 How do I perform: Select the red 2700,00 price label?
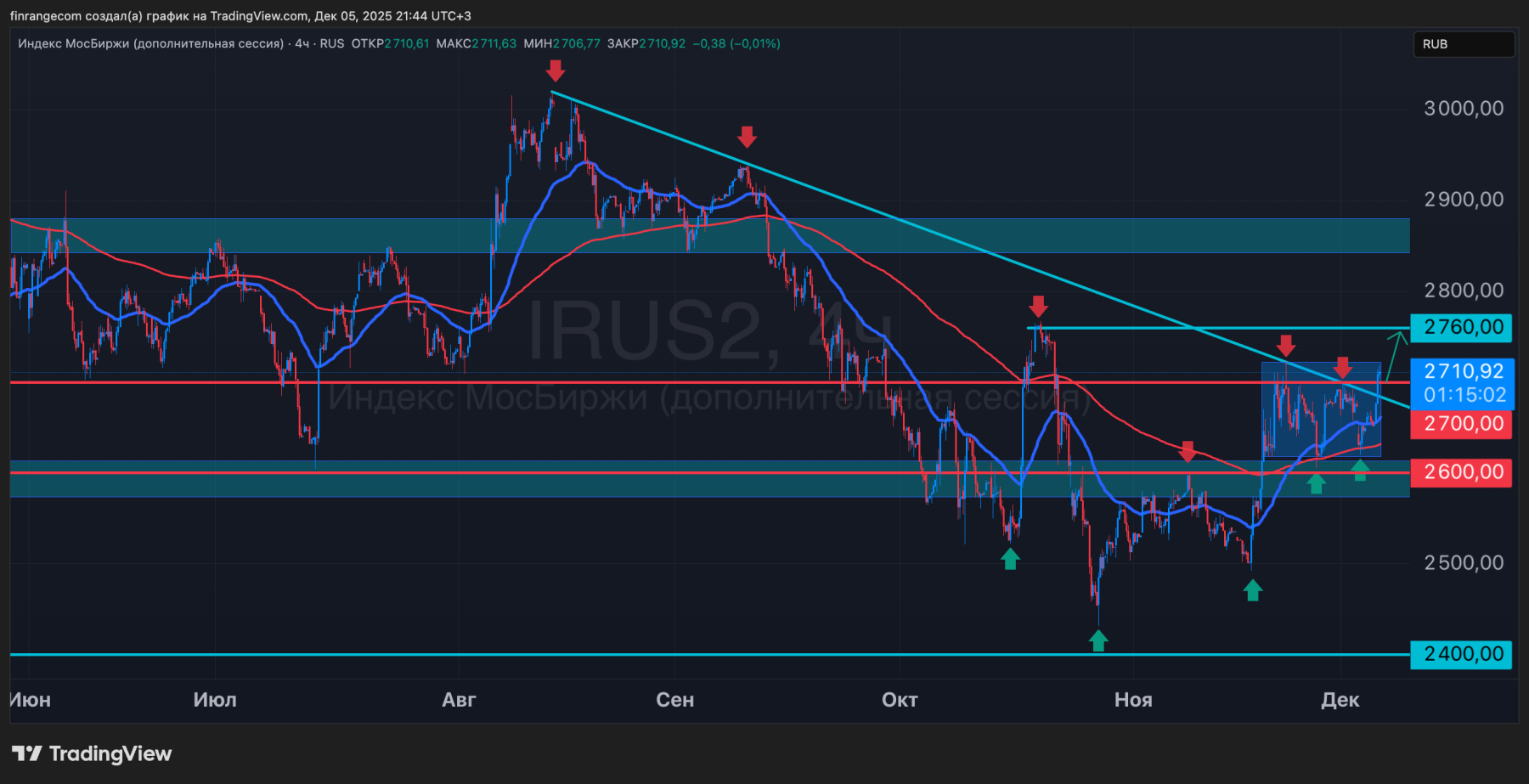[x=1461, y=424]
